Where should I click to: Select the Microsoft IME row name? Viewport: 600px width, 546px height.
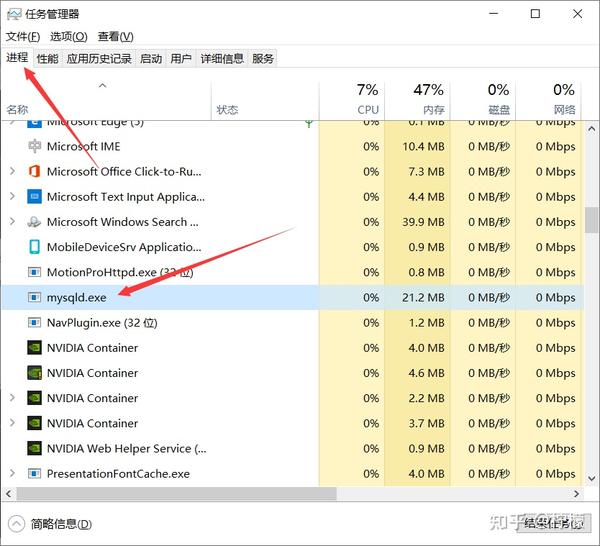[83, 146]
